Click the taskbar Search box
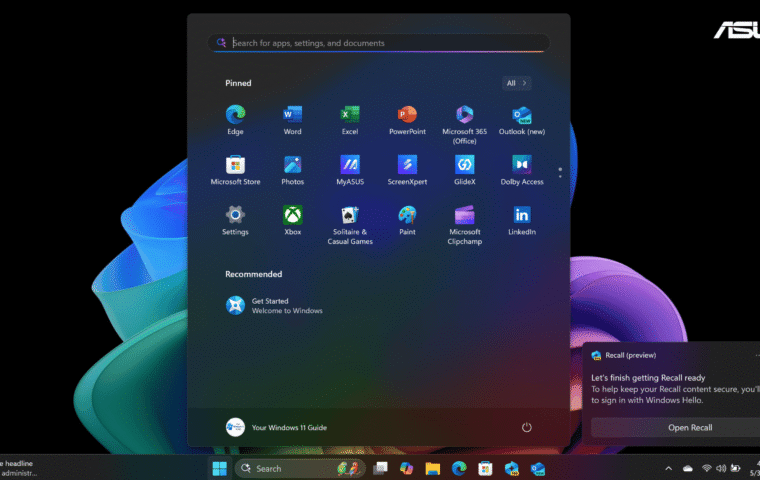760x480 pixels. [x=300, y=468]
